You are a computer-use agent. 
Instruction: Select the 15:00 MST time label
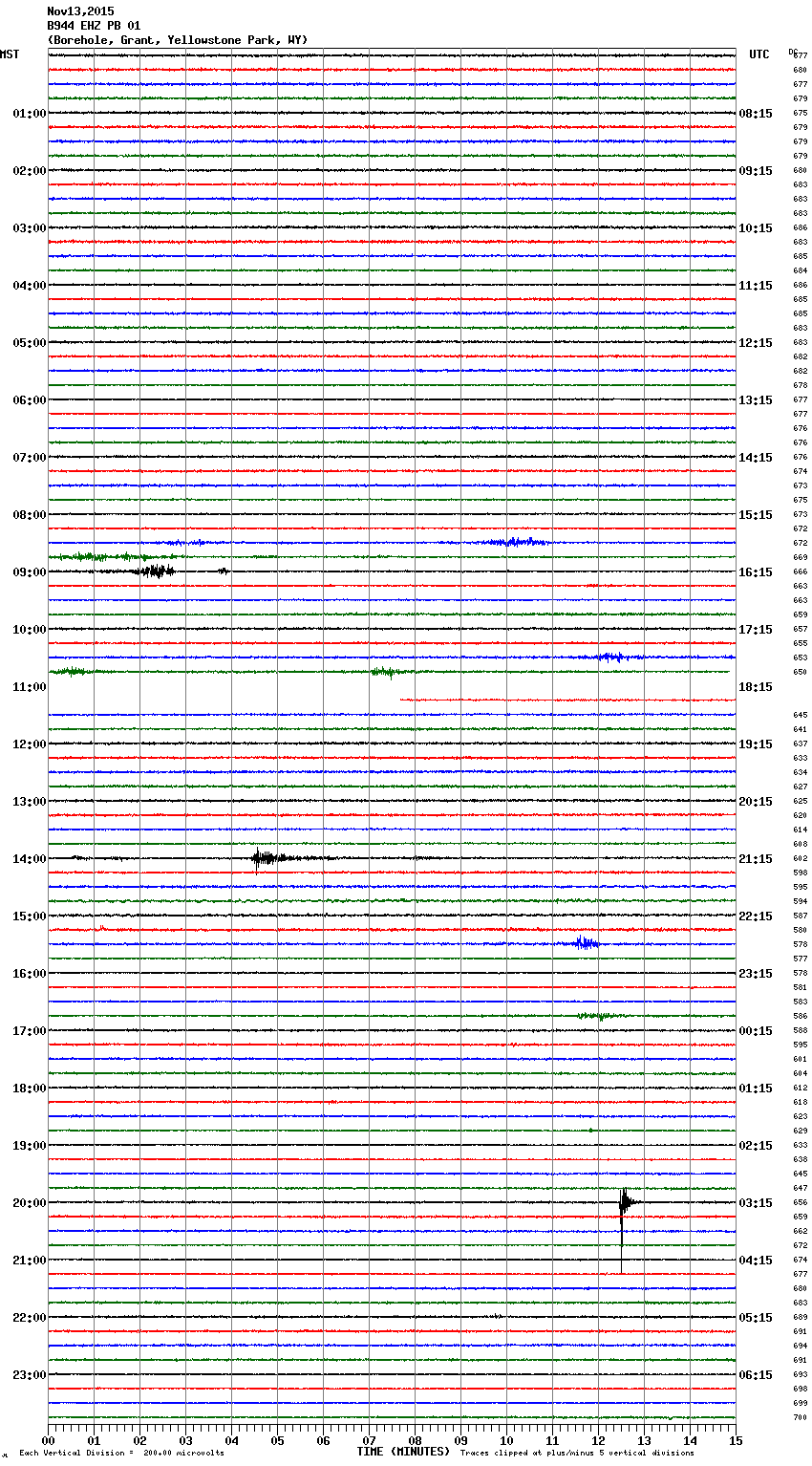coord(30,916)
